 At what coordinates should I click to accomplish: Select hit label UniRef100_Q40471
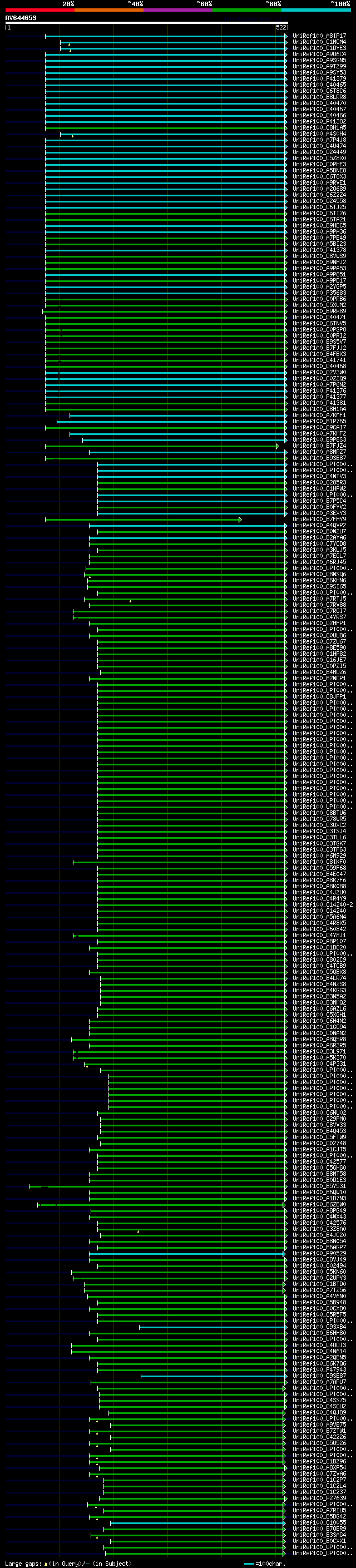[x=319, y=317]
